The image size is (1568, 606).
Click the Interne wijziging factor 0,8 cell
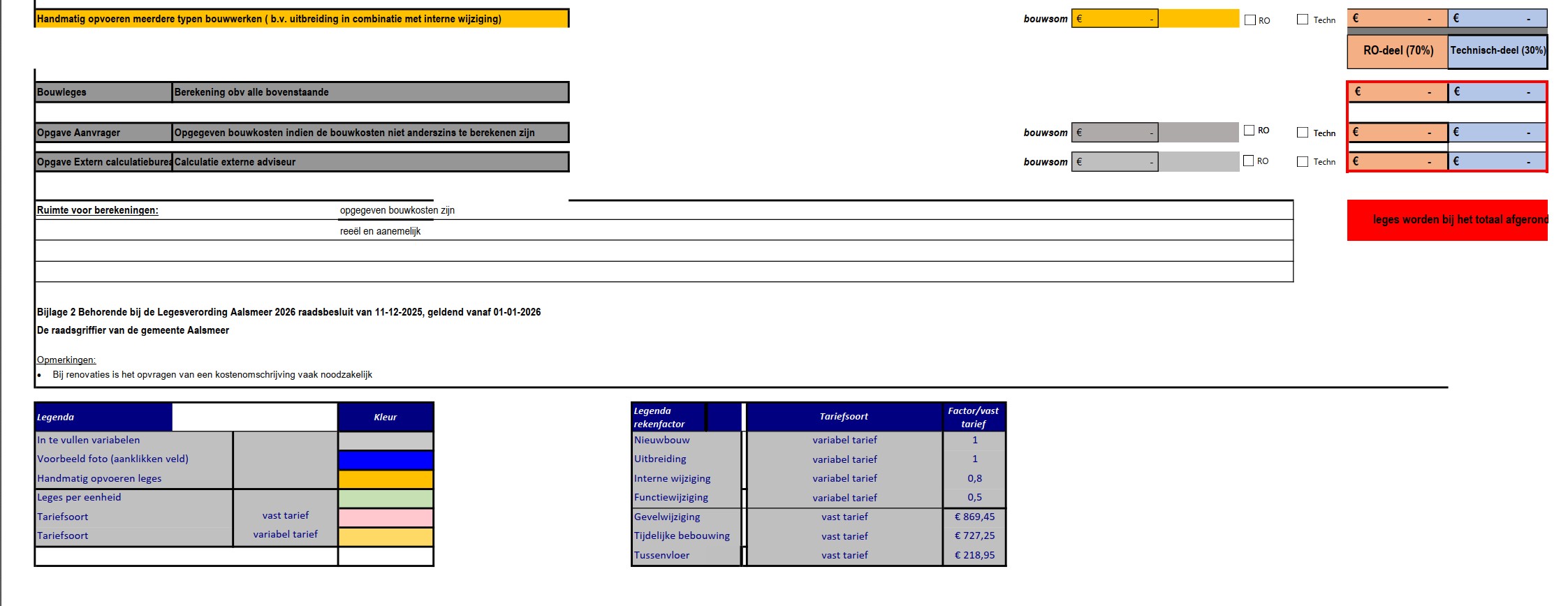pyautogui.click(x=974, y=479)
